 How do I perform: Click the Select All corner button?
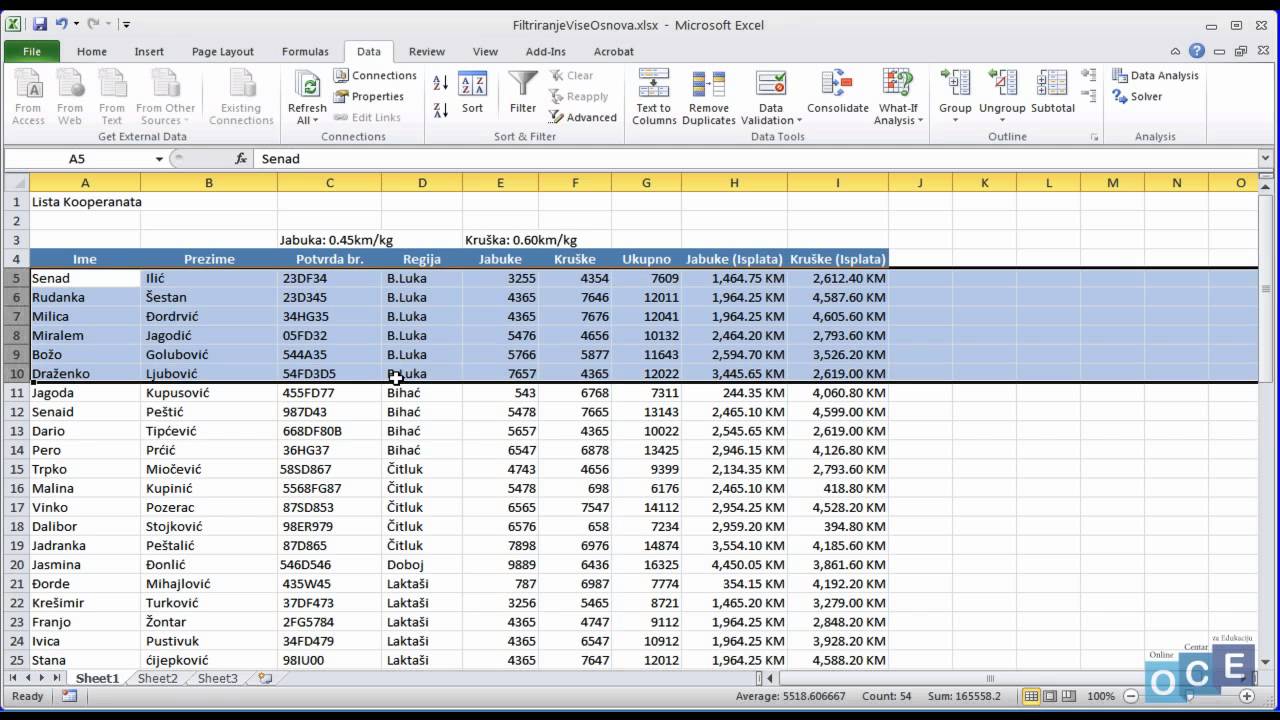tap(15, 182)
